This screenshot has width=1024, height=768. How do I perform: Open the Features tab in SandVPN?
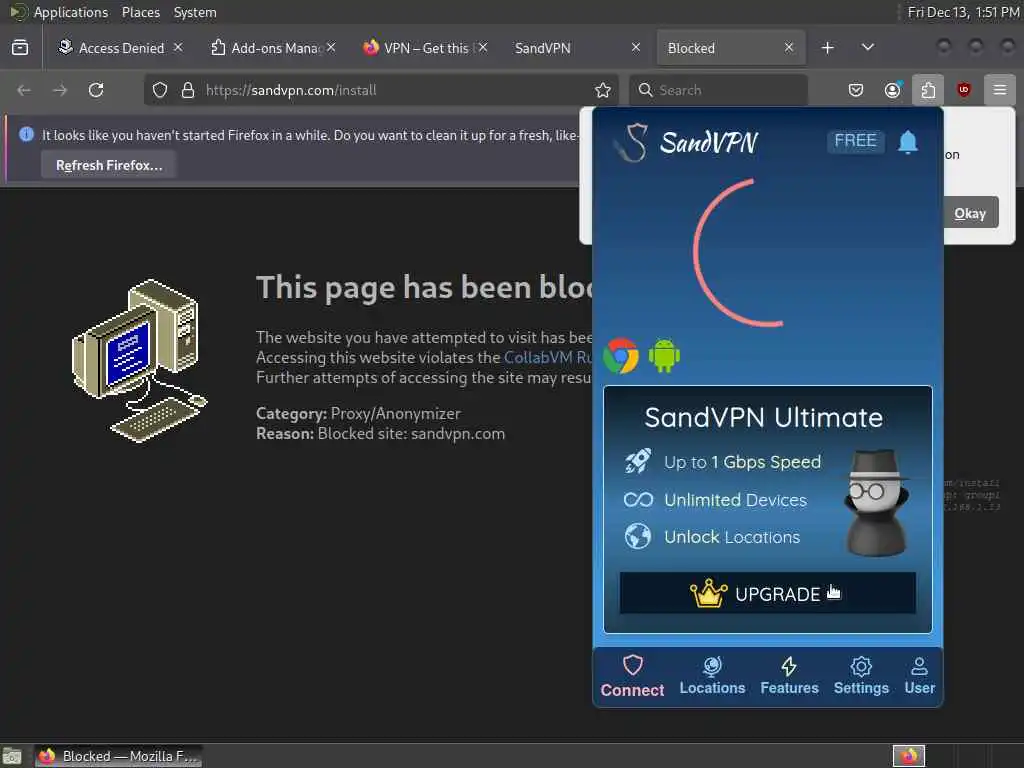(789, 677)
